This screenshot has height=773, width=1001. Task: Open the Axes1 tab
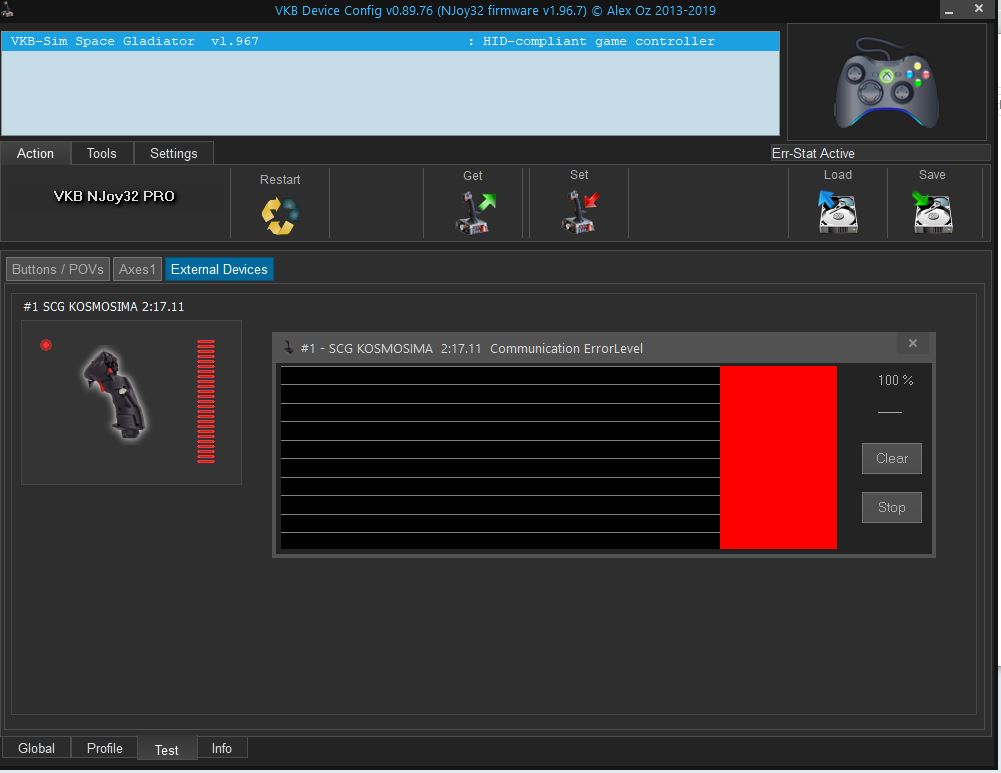tap(137, 269)
